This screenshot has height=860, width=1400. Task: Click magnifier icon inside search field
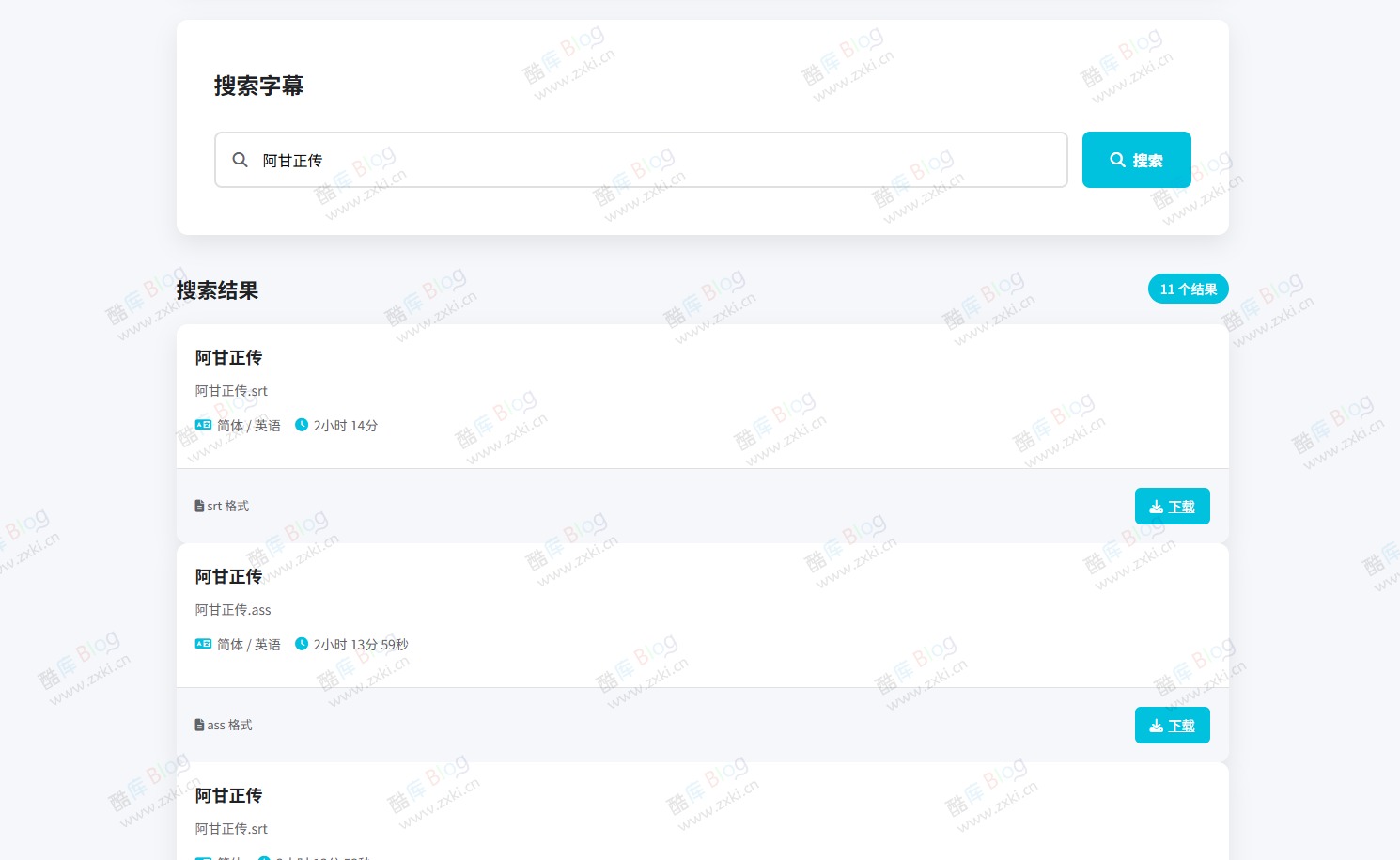click(x=241, y=160)
